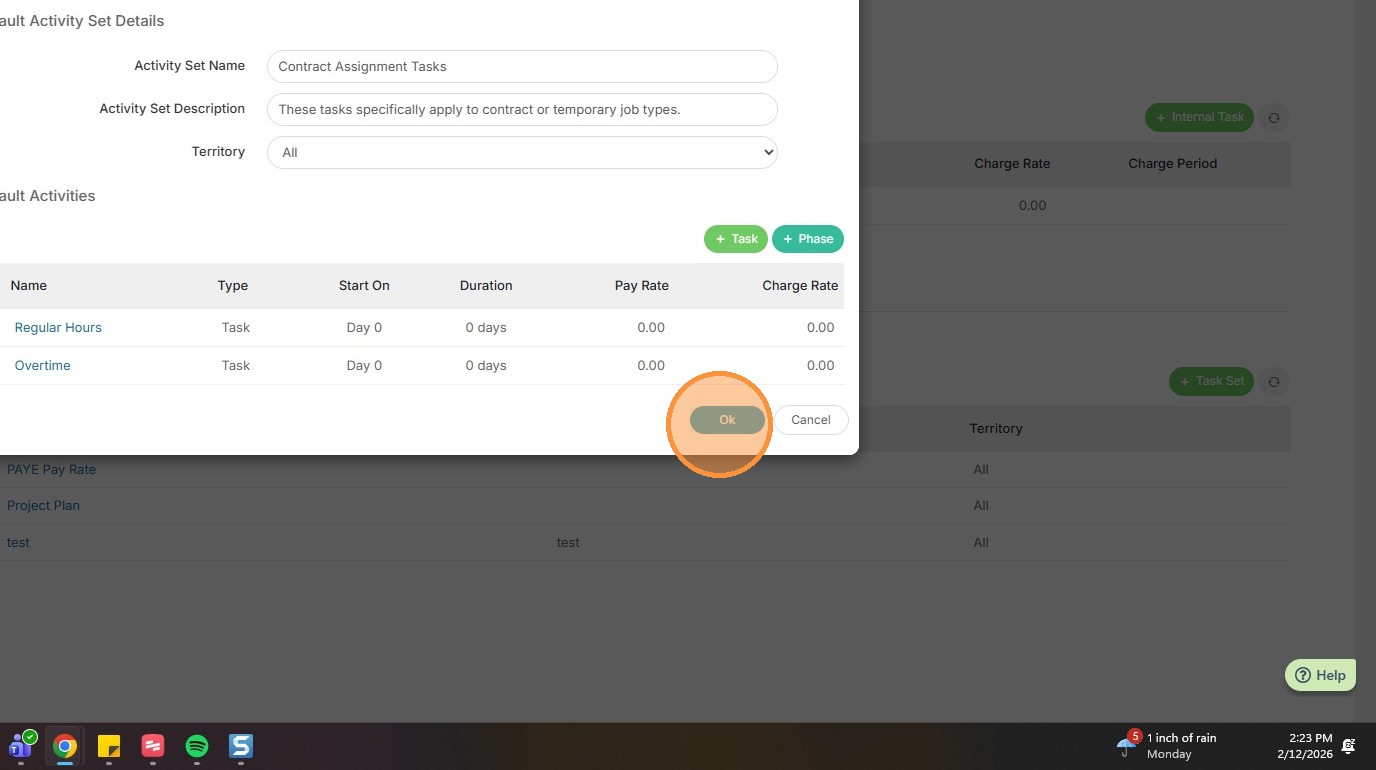Open the notification bell in the system tray

coord(1348,746)
